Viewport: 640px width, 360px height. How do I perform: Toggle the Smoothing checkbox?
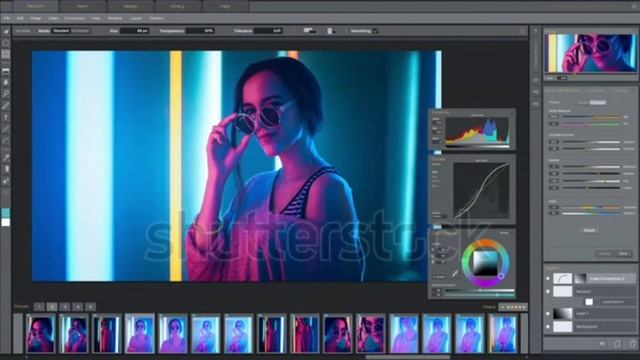pos(375,31)
